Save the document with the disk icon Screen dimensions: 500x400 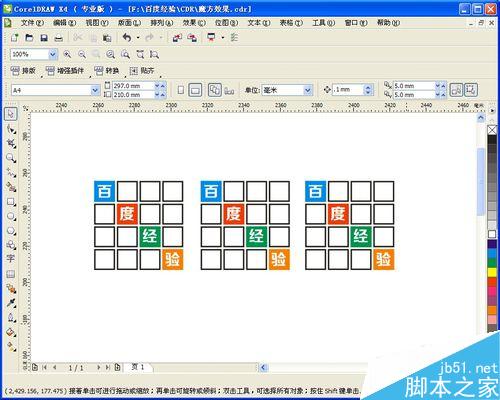point(44,38)
